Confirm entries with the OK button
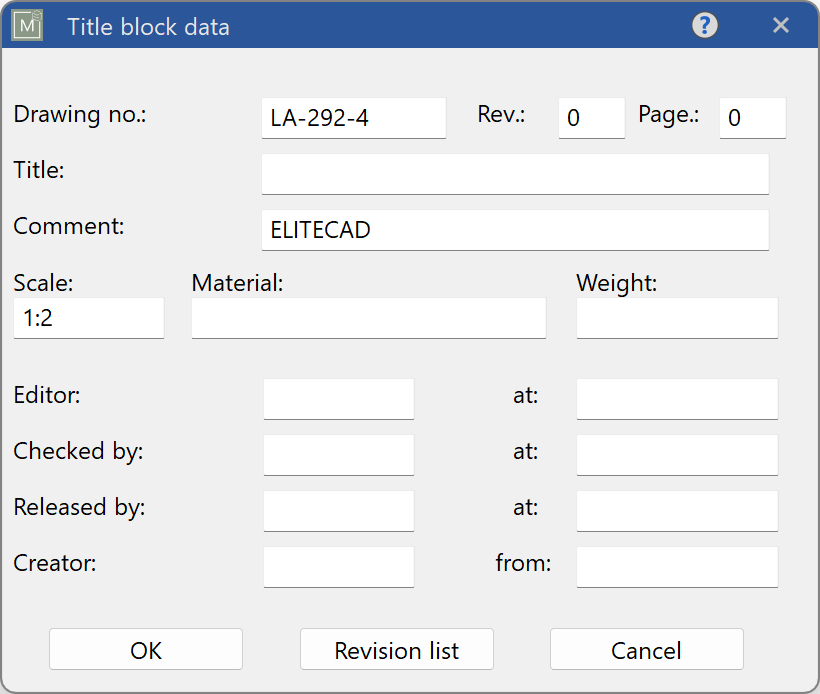This screenshot has height=694, width=820. tap(145, 649)
